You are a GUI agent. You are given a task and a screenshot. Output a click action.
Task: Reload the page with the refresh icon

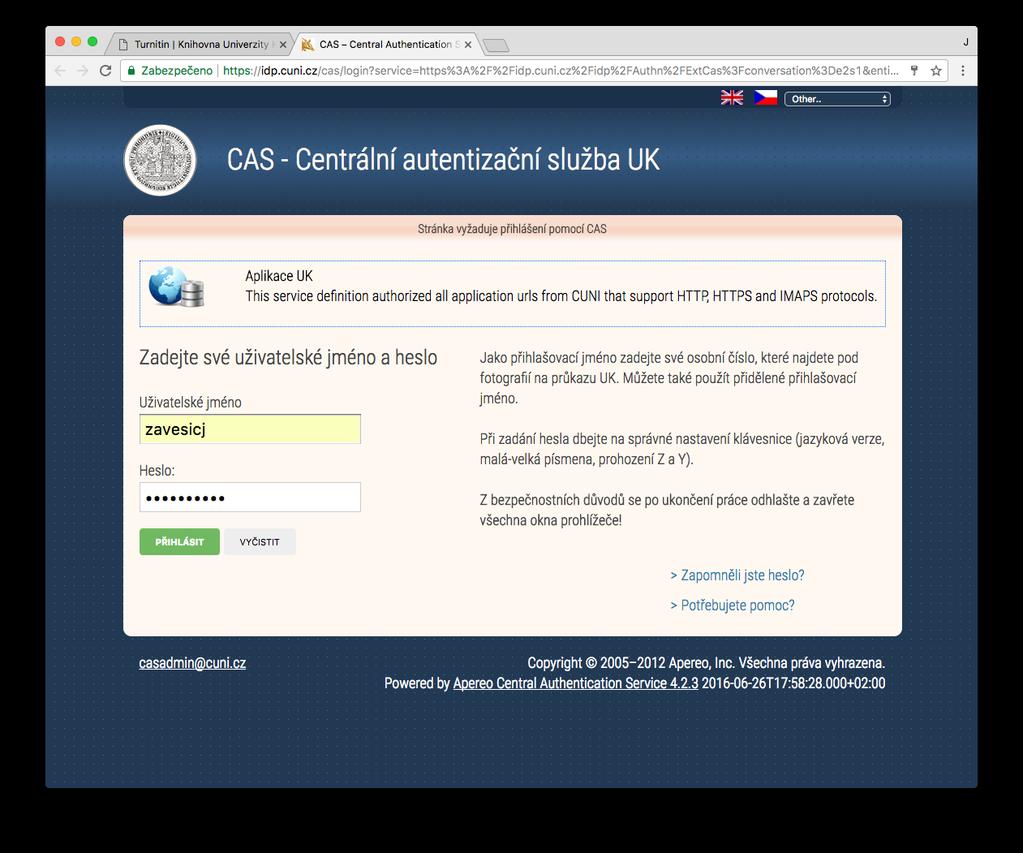[x=105, y=70]
